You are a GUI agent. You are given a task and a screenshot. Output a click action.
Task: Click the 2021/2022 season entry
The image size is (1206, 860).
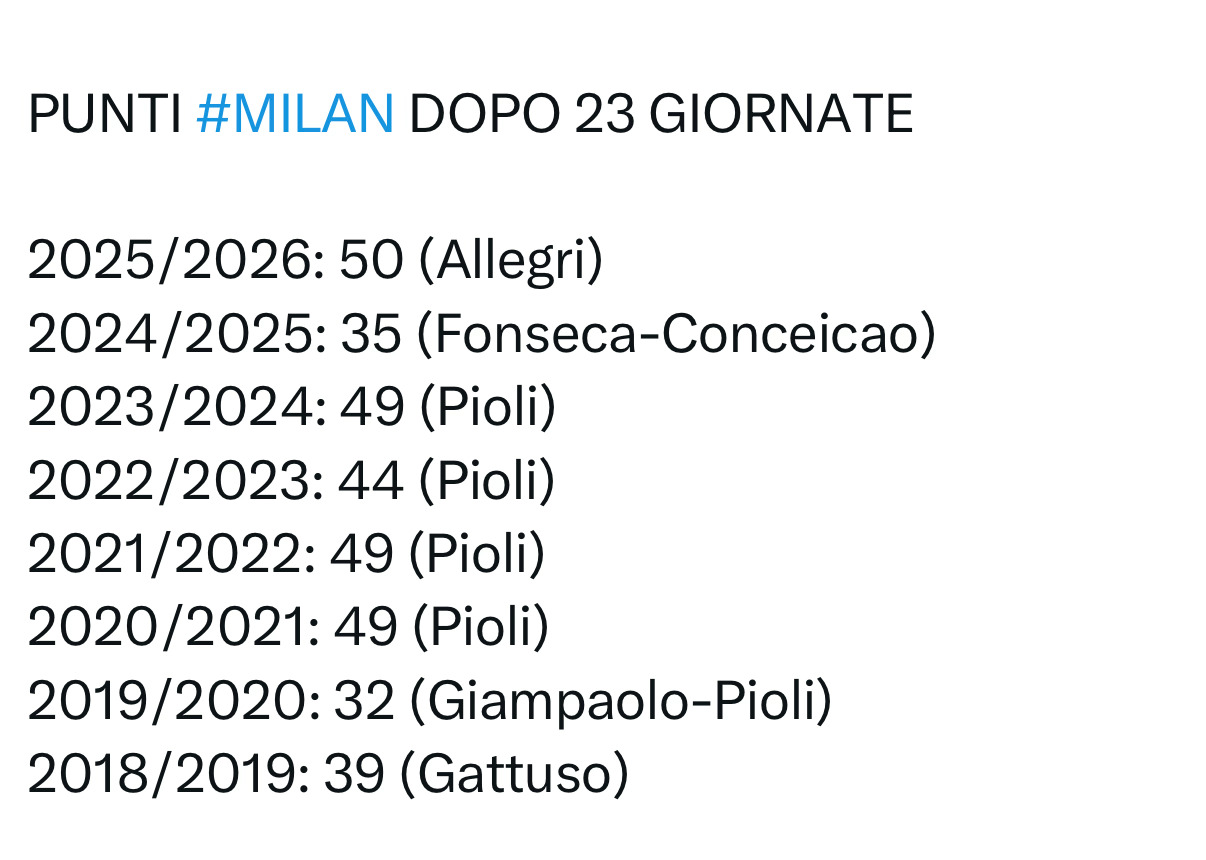[x=286, y=554]
